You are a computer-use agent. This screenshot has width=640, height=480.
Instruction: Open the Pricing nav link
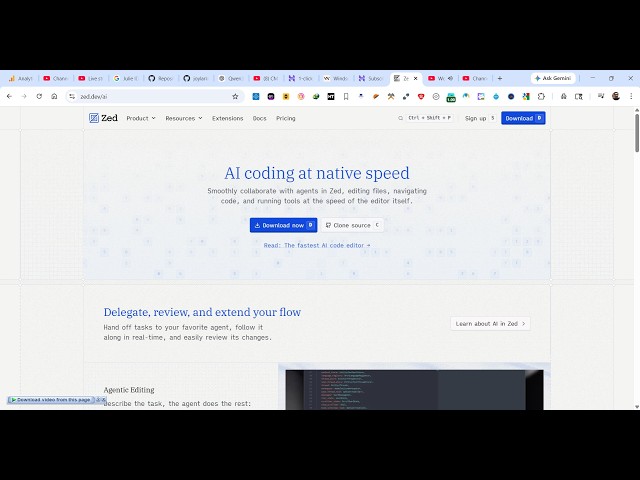tap(285, 118)
